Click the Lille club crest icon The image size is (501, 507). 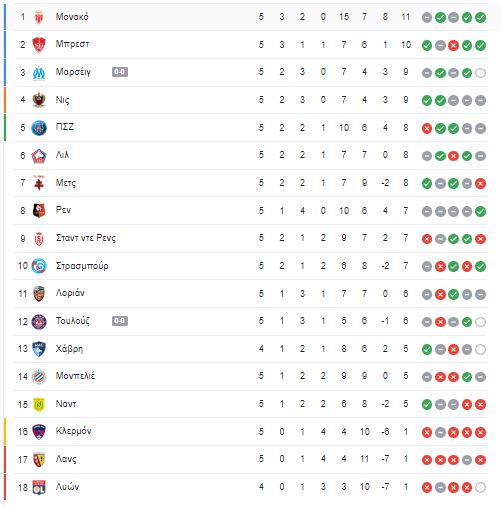39,156
